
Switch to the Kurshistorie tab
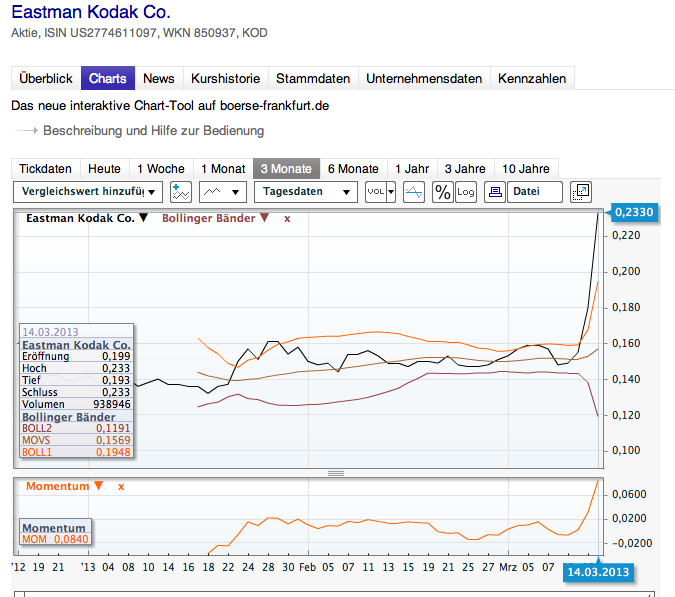tap(225, 78)
